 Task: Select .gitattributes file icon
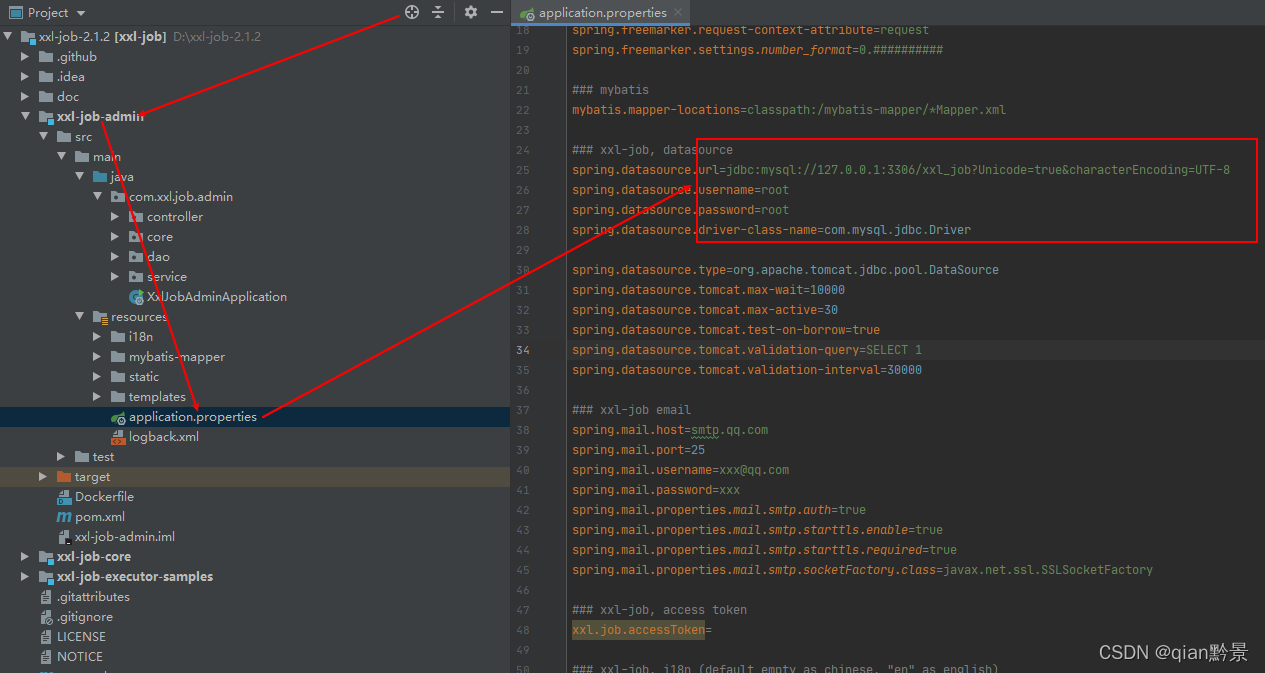[46, 597]
